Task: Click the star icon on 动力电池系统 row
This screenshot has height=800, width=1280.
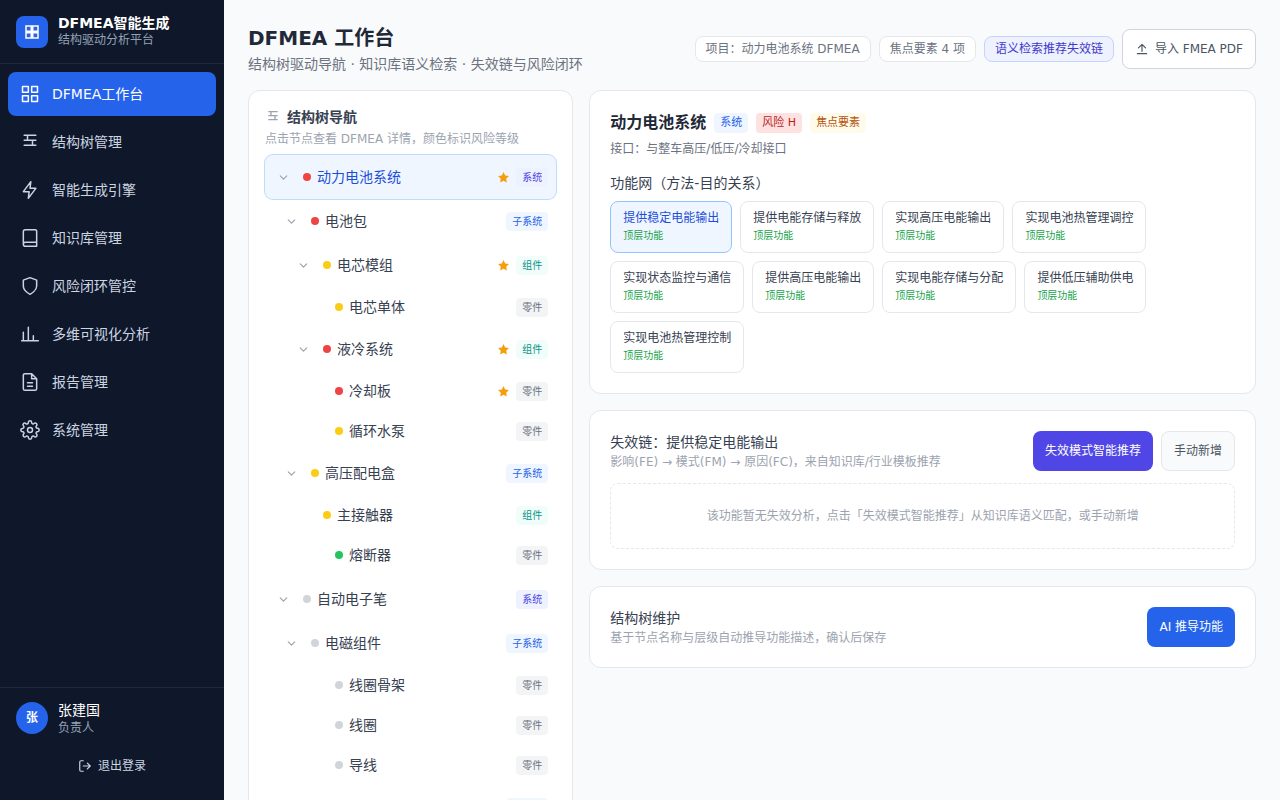Action: (504, 177)
